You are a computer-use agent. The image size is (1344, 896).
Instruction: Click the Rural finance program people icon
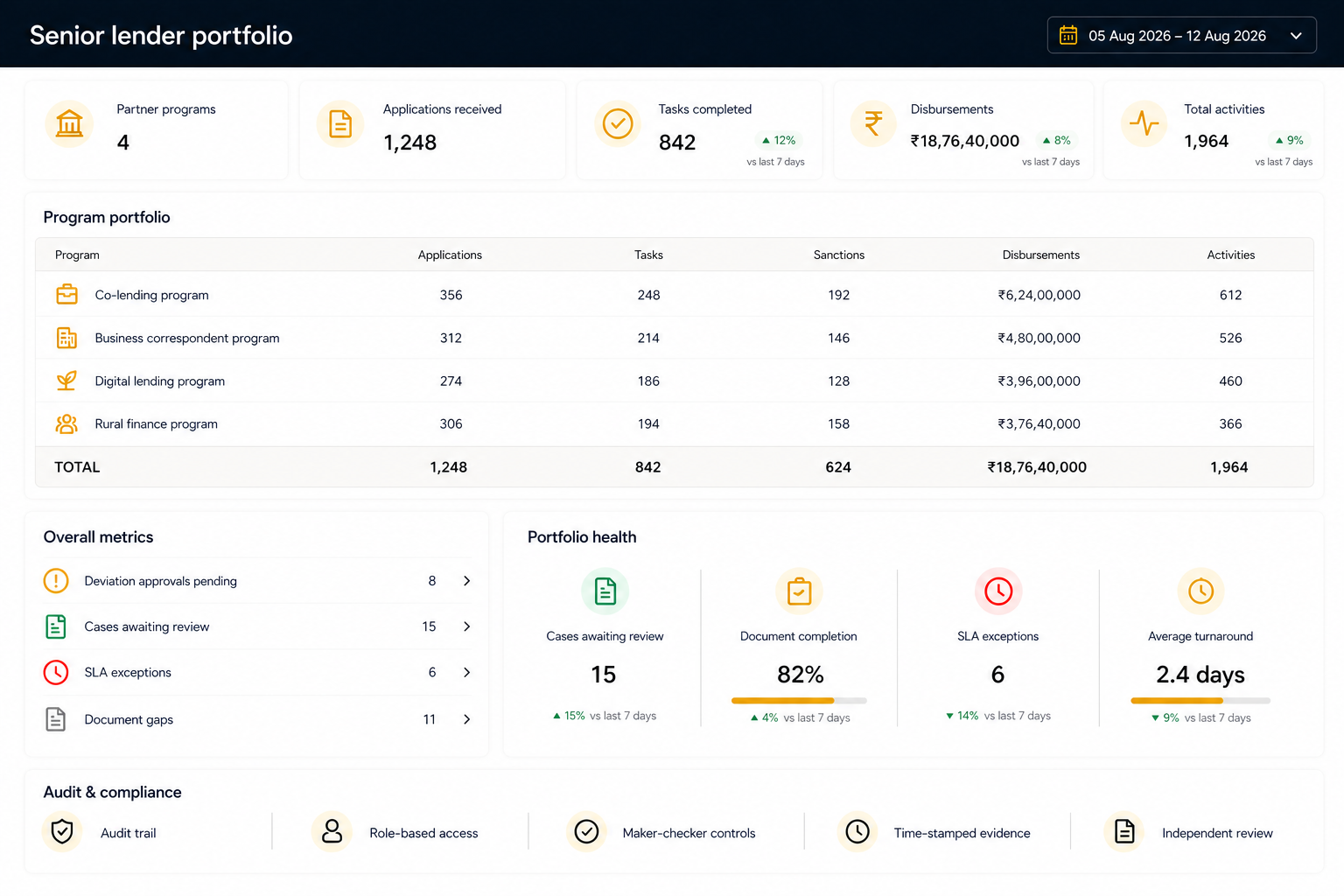click(66, 423)
